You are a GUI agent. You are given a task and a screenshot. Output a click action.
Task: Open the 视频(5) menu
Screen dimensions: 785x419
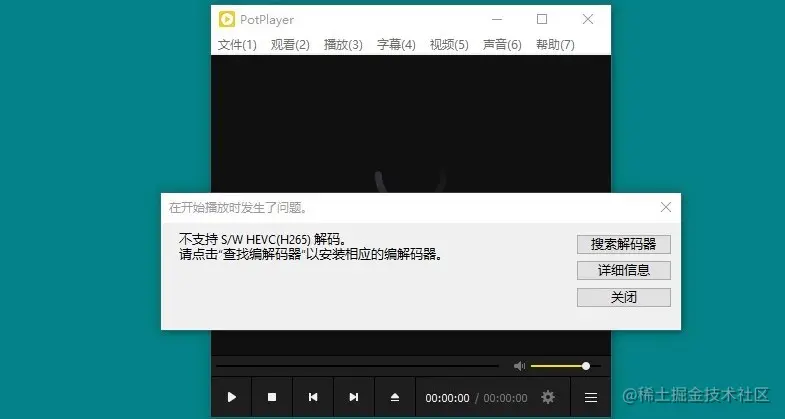click(449, 45)
